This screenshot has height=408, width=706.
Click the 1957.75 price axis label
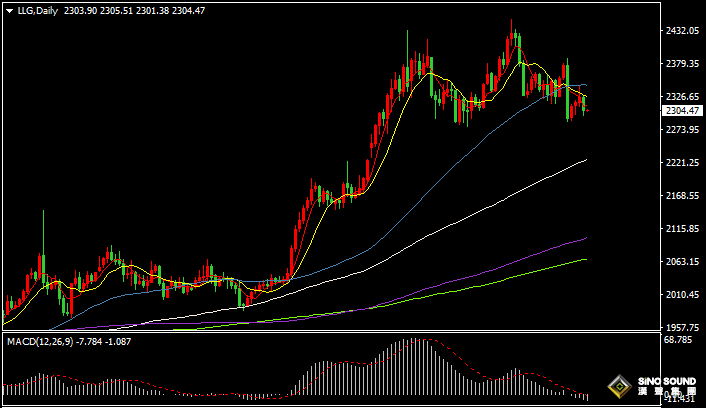(x=680, y=327)
